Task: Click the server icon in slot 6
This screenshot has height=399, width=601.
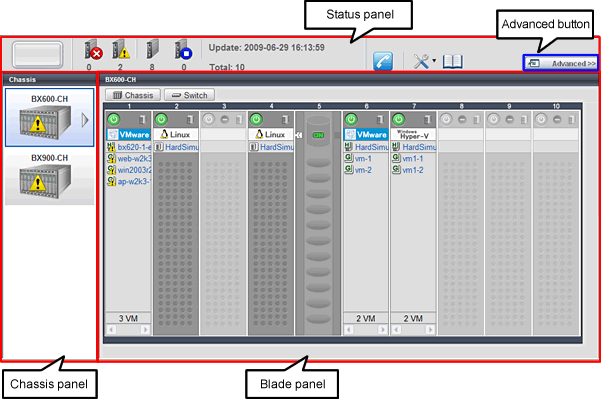Action: click(x=380, y=120)
